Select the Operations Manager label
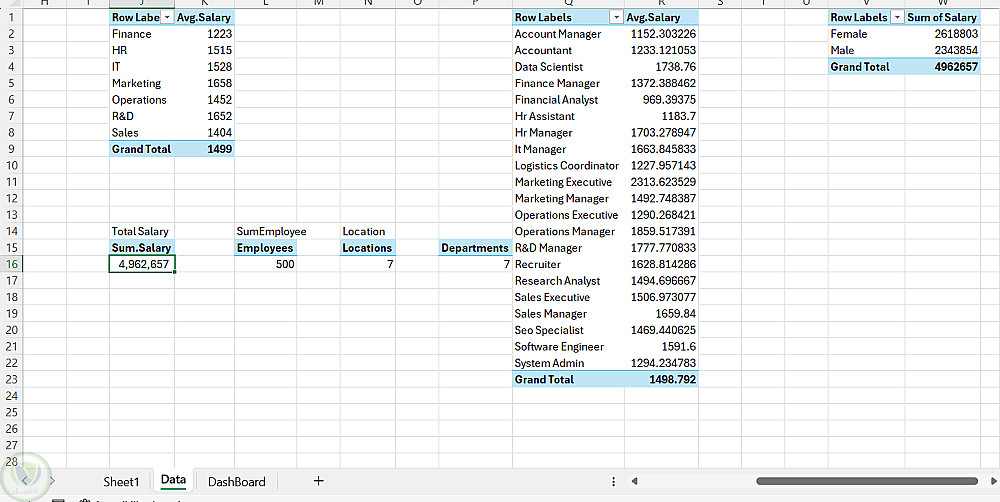The width and height of the screenshot is (1000, 502). click(568, 232)
